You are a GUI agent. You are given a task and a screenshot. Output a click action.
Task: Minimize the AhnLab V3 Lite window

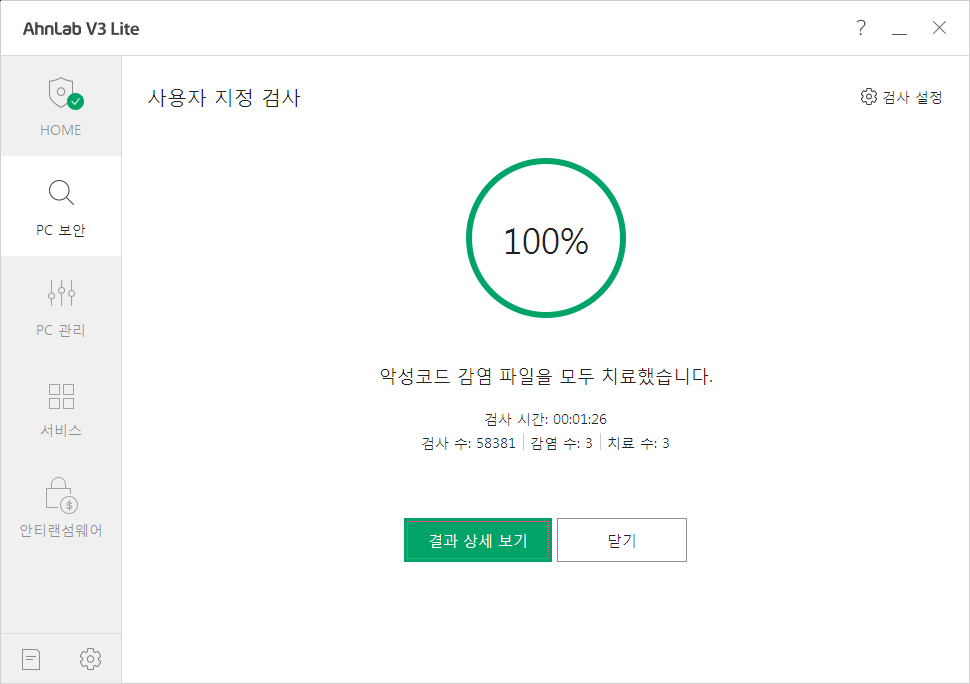899,28
